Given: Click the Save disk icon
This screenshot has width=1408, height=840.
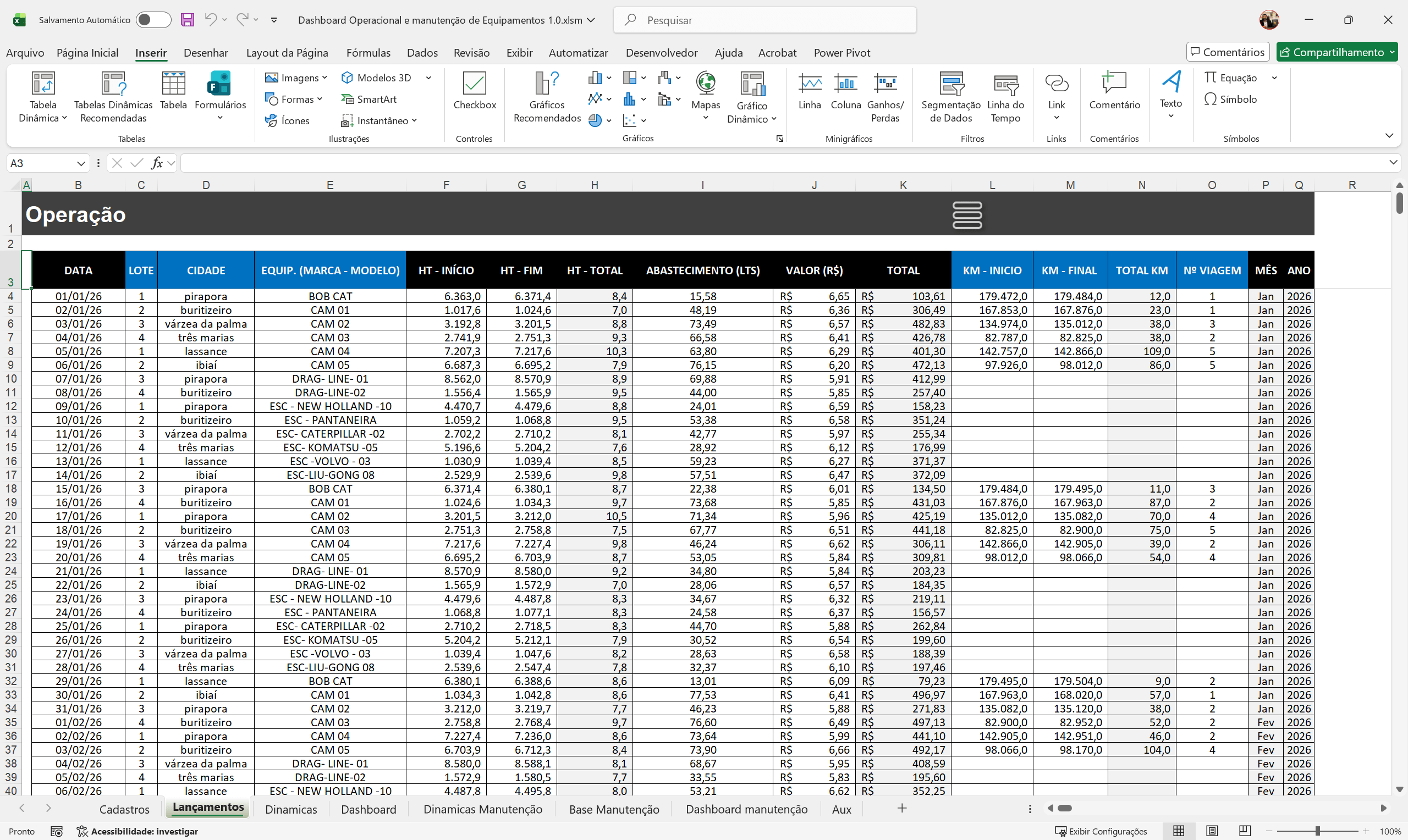Looking at the screenshot, I should pyautogui.click(x=188, y=20).
